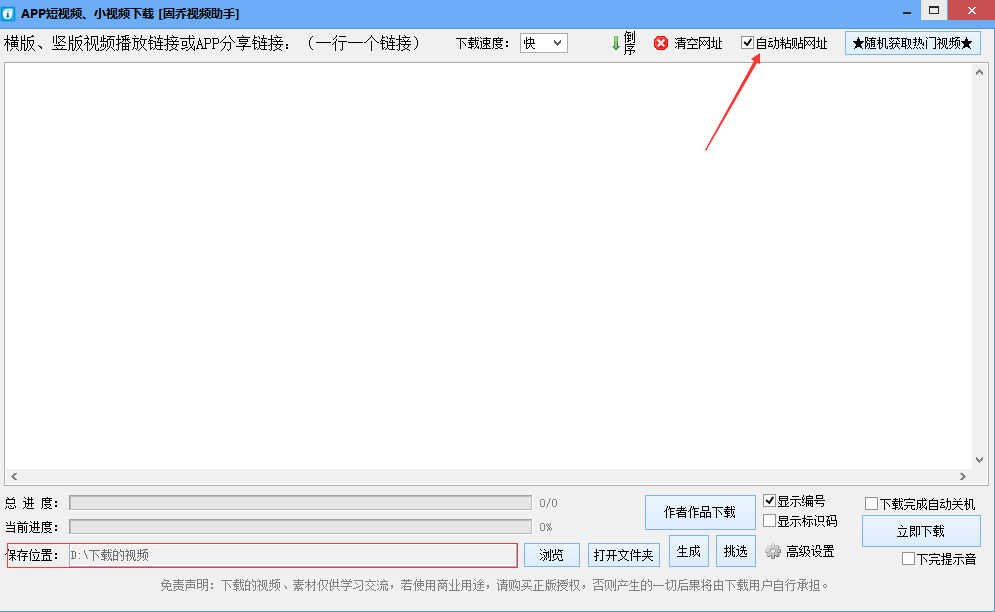Click horizontal scrollbar right arrow
Screen dimensions: 995x612
click(x=963, y=476)
